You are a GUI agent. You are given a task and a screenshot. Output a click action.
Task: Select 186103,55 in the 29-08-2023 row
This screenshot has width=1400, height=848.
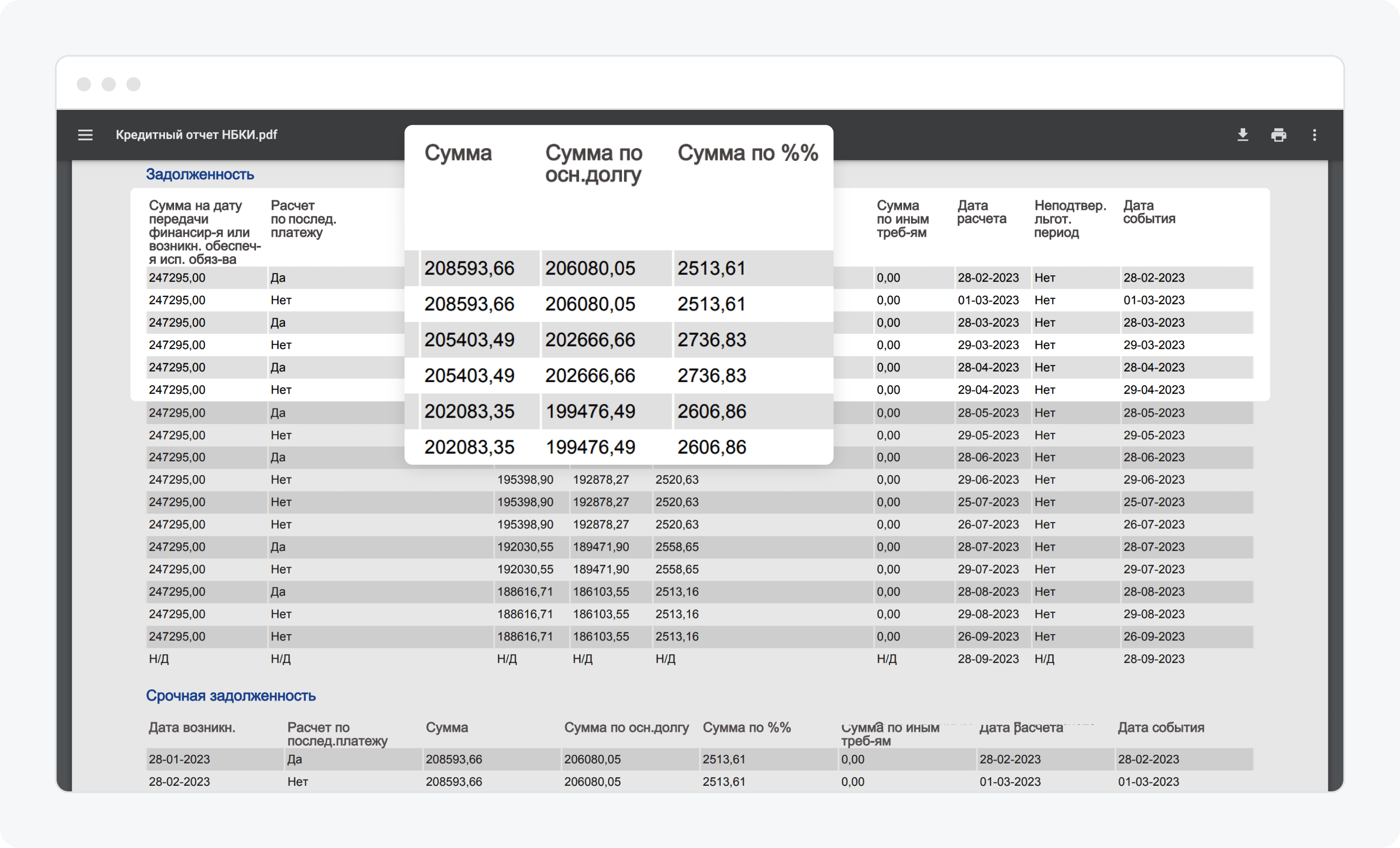pyautogui.click(x=600, y=615)
